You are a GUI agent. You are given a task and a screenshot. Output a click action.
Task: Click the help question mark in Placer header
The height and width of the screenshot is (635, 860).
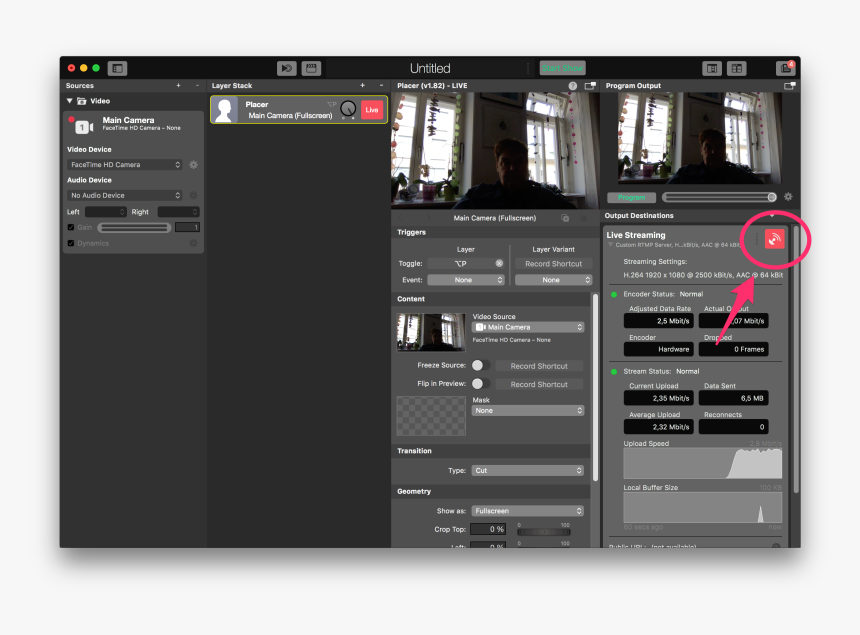pos(573,86)
